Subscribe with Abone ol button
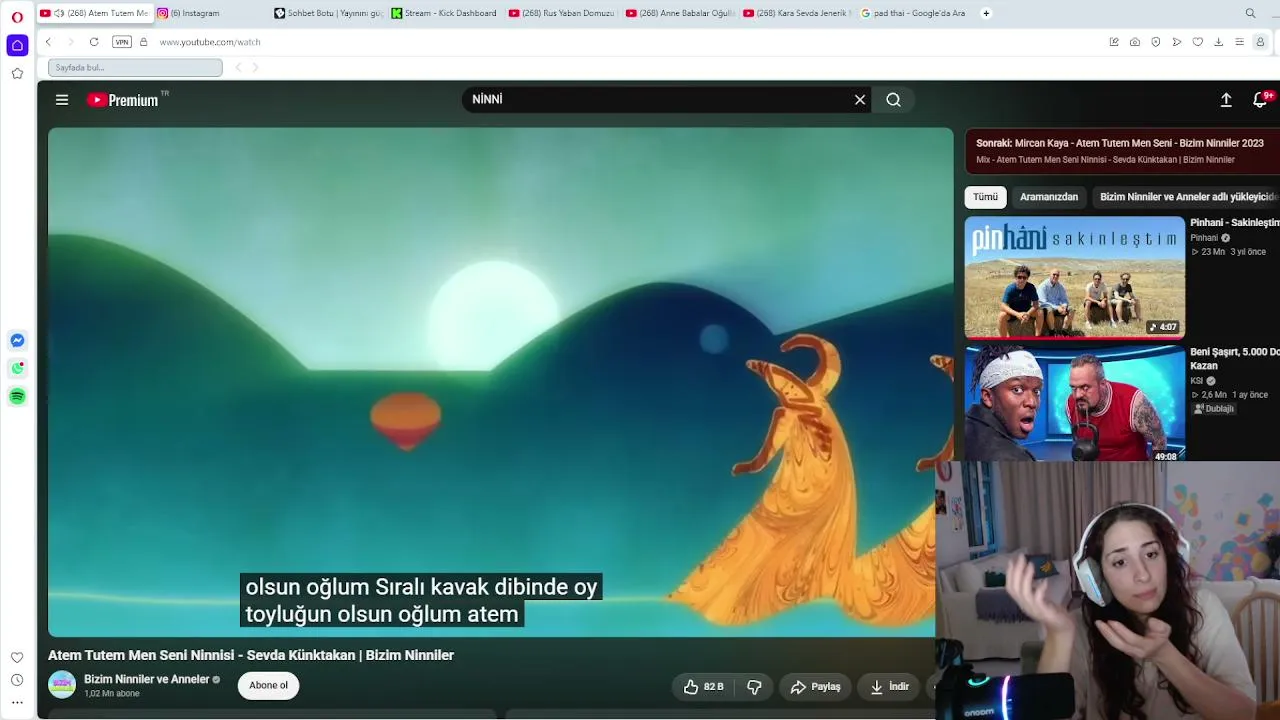Image resolution: width=1280 pixels, height=720 pixels. point(268,685)
